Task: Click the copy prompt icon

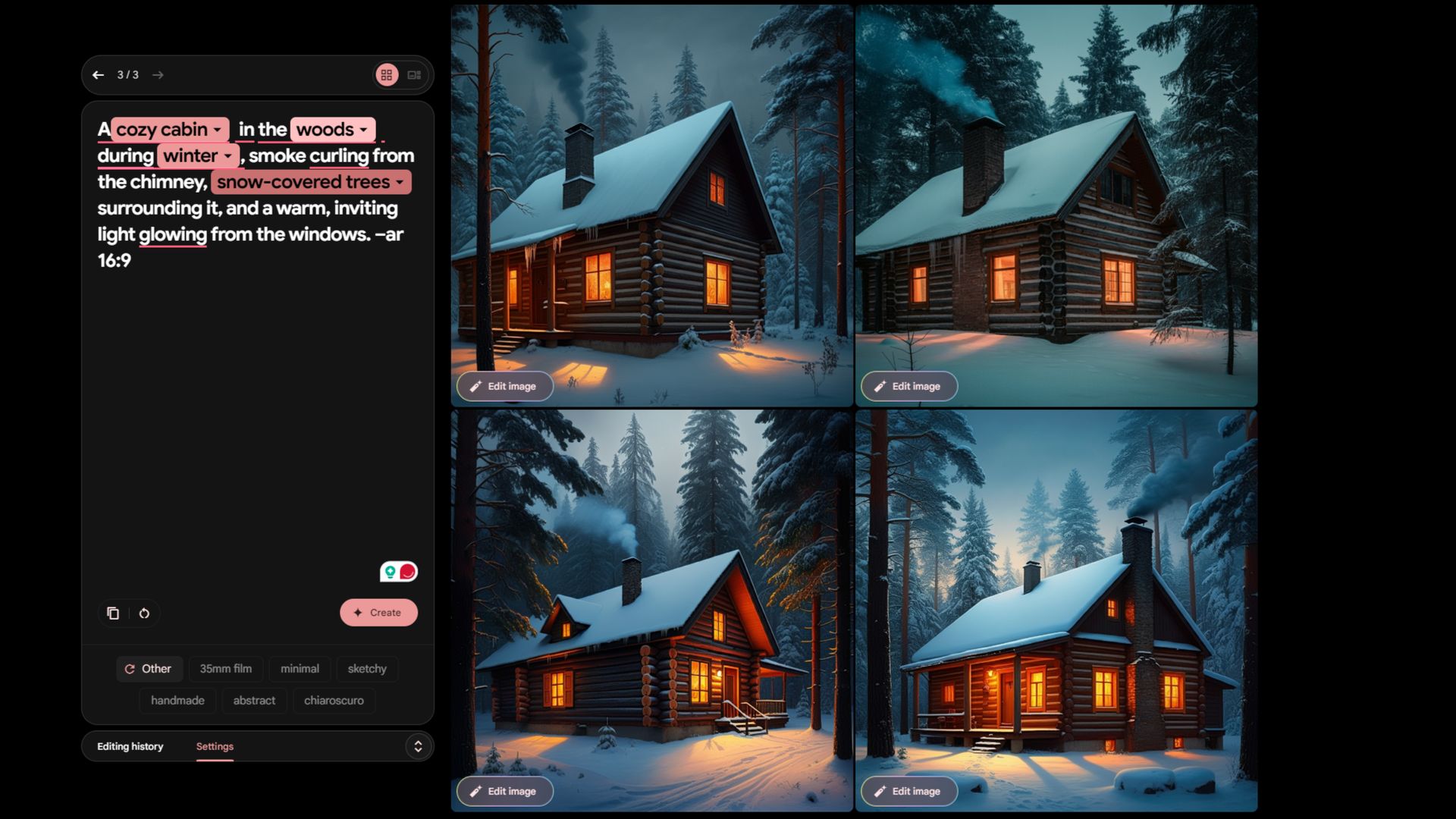Action: click(x=112, y=612)
